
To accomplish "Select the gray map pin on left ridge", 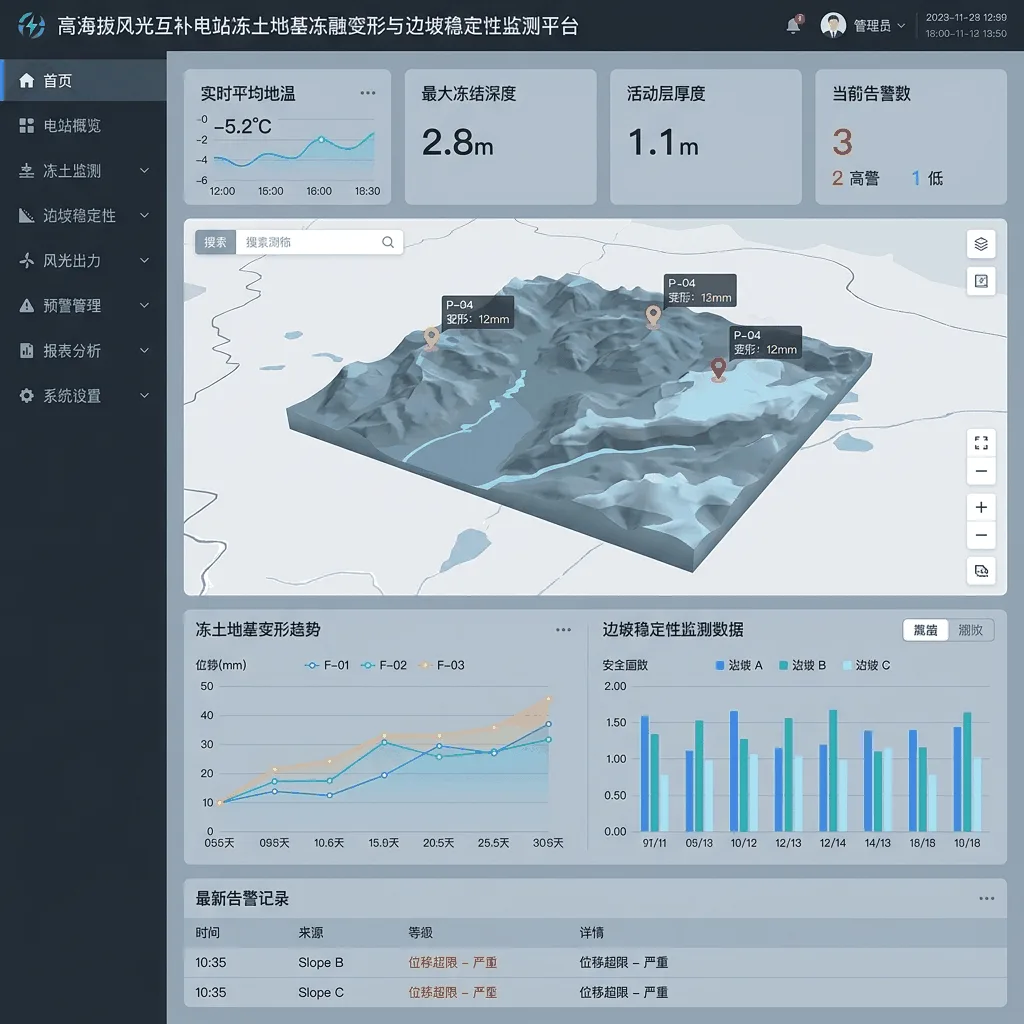I will pos(431,338).
